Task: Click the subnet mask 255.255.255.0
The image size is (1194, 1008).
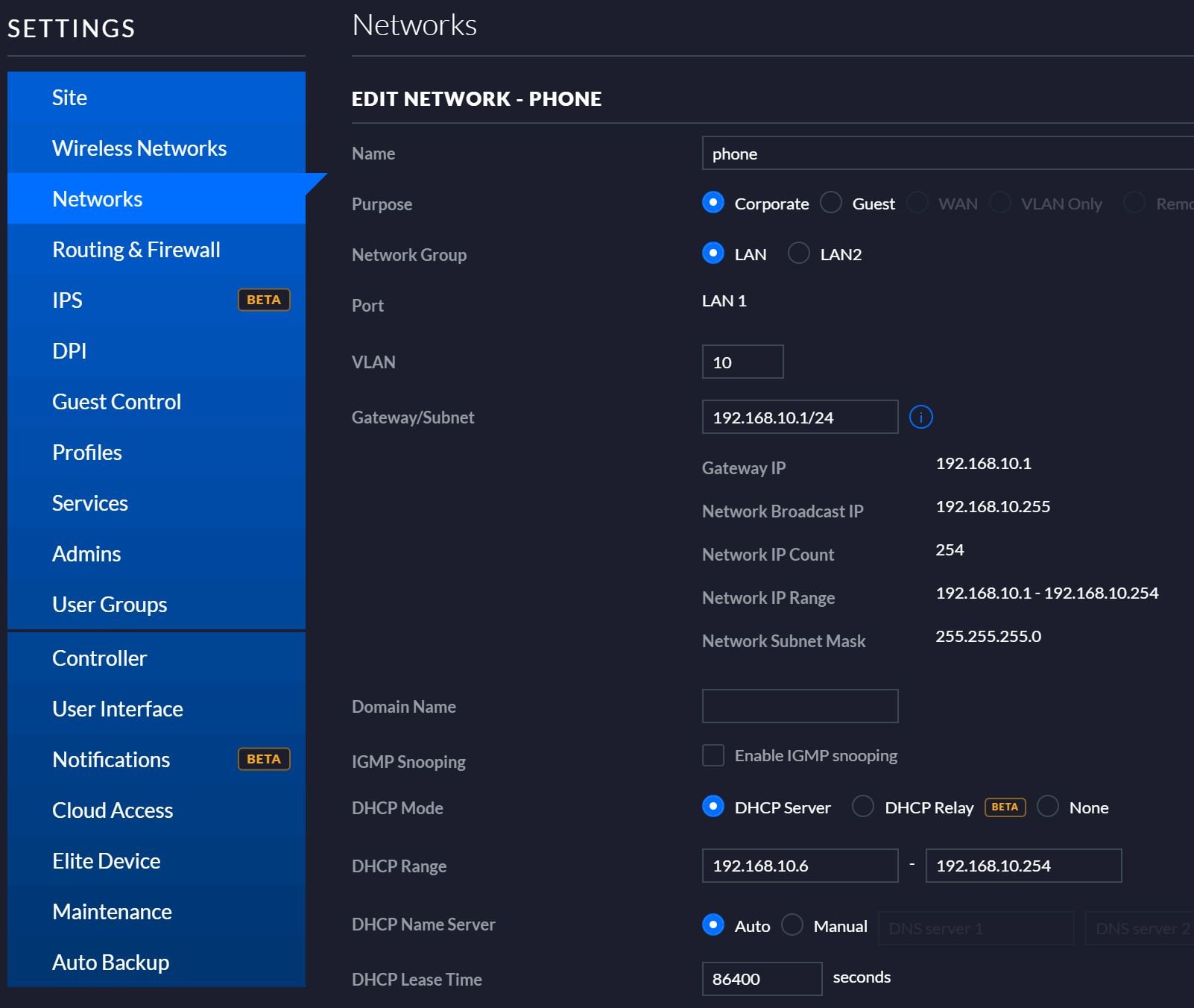Action: click(988, 636)
